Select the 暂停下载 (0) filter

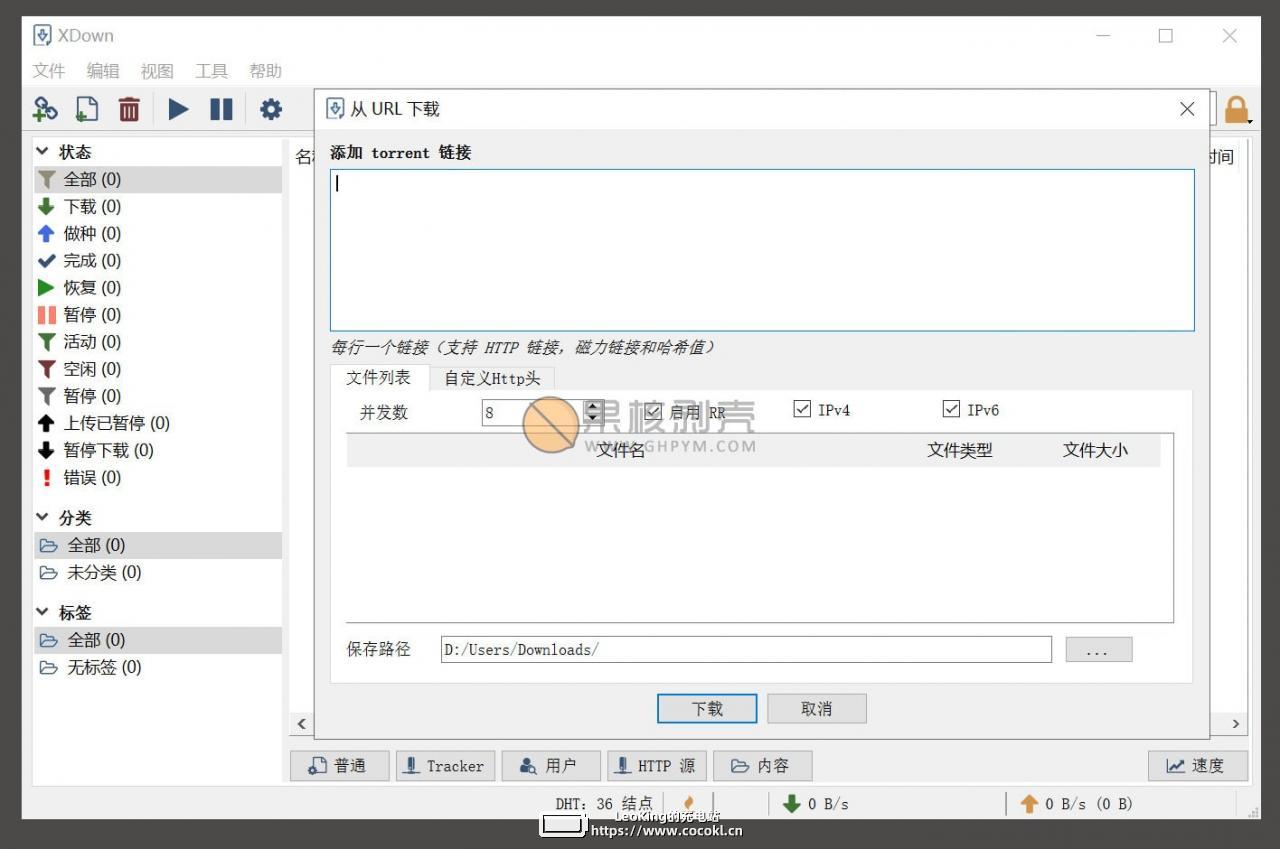pyautogui.click(x=158, y=450)
